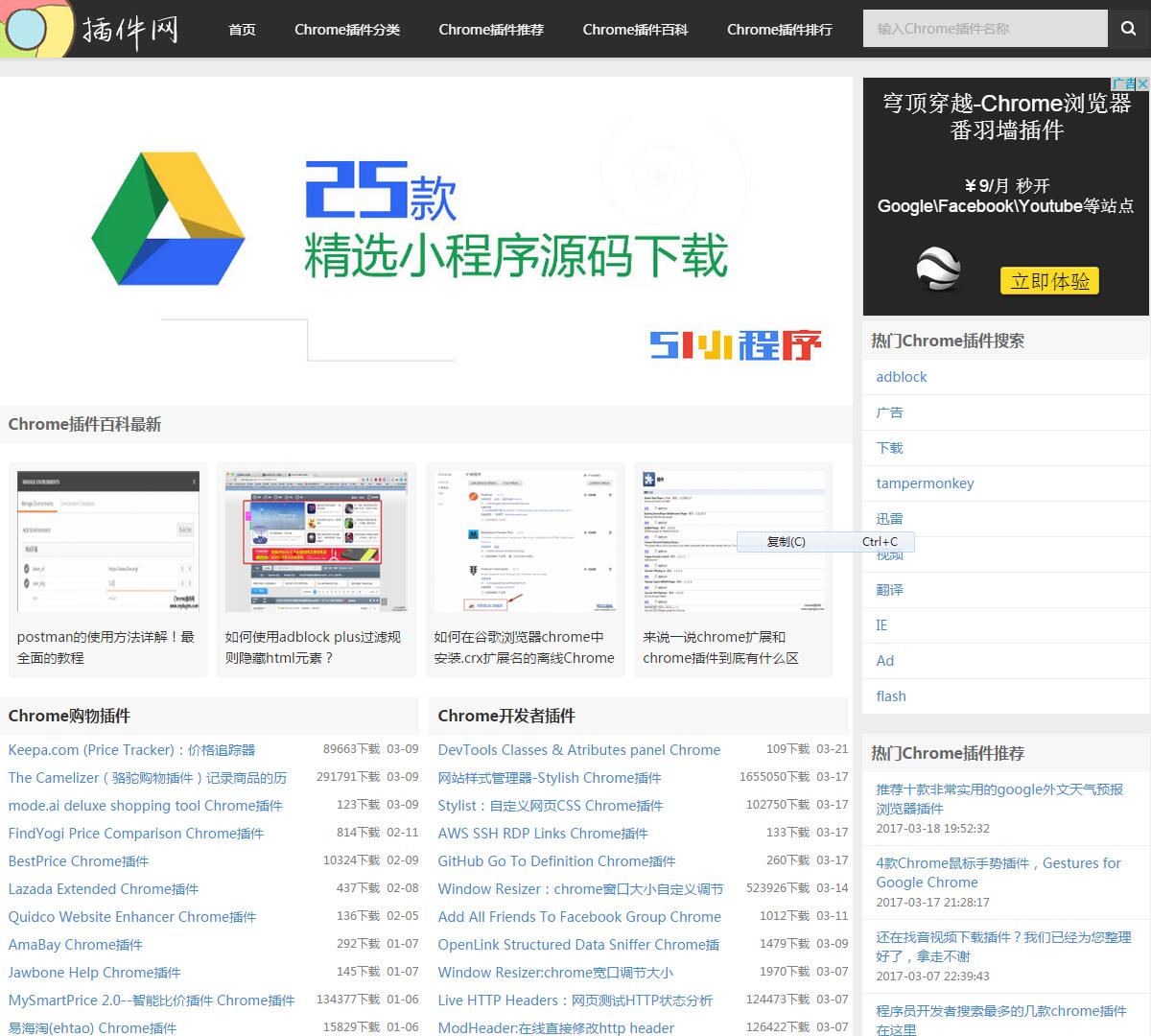Screen dimensions: 1151x1036
Task: Close the ad via corner icon
Action: (x=1142, y=84)
